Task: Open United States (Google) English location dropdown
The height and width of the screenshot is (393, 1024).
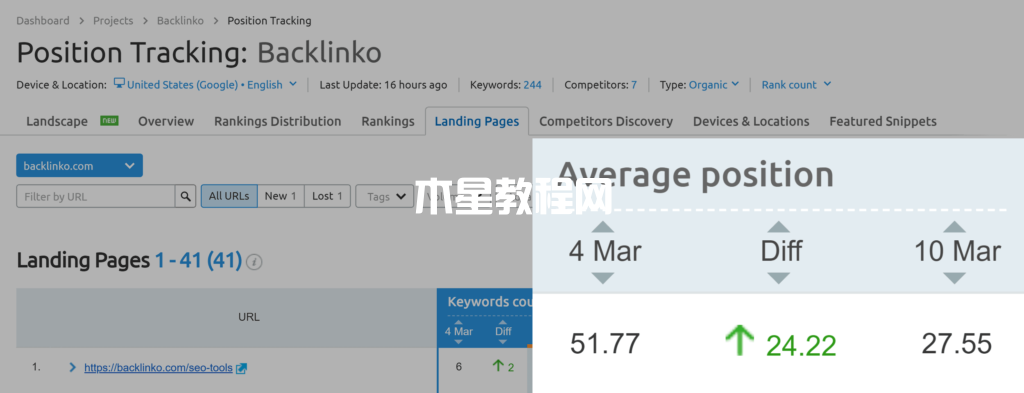Action: (212, 84)
